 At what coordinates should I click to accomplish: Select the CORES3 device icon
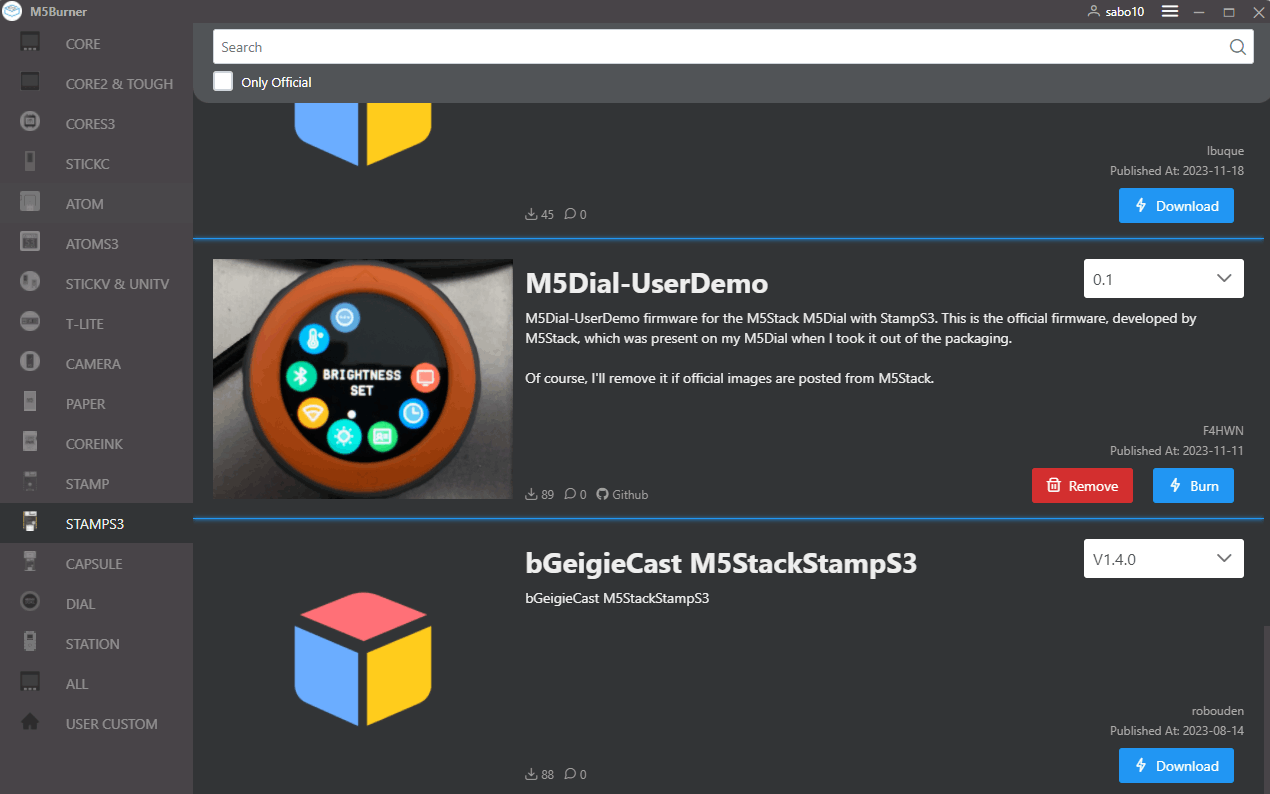pos(30,123)
